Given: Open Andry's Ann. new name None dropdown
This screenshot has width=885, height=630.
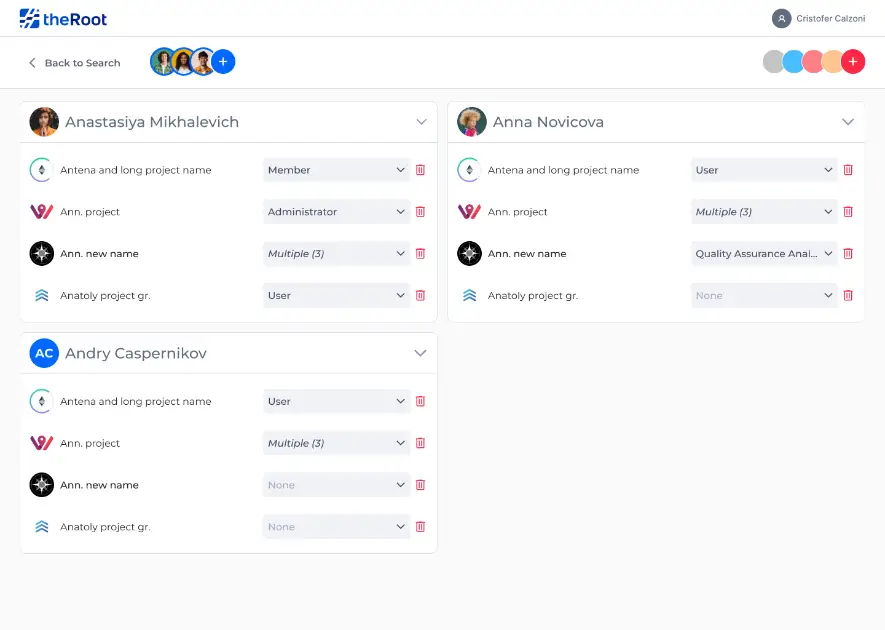Looking at the screenshot, I should pos(336,485).
